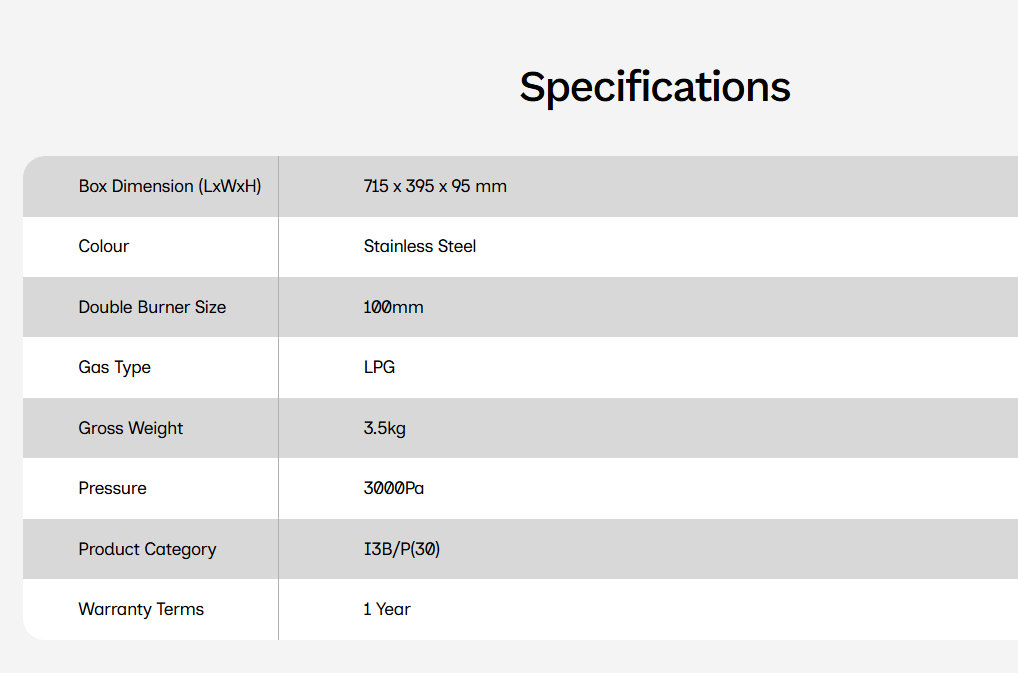This screenshot has width=1018, height=673.
Task: Click the LPG gas type value
Action: [379, 367]
